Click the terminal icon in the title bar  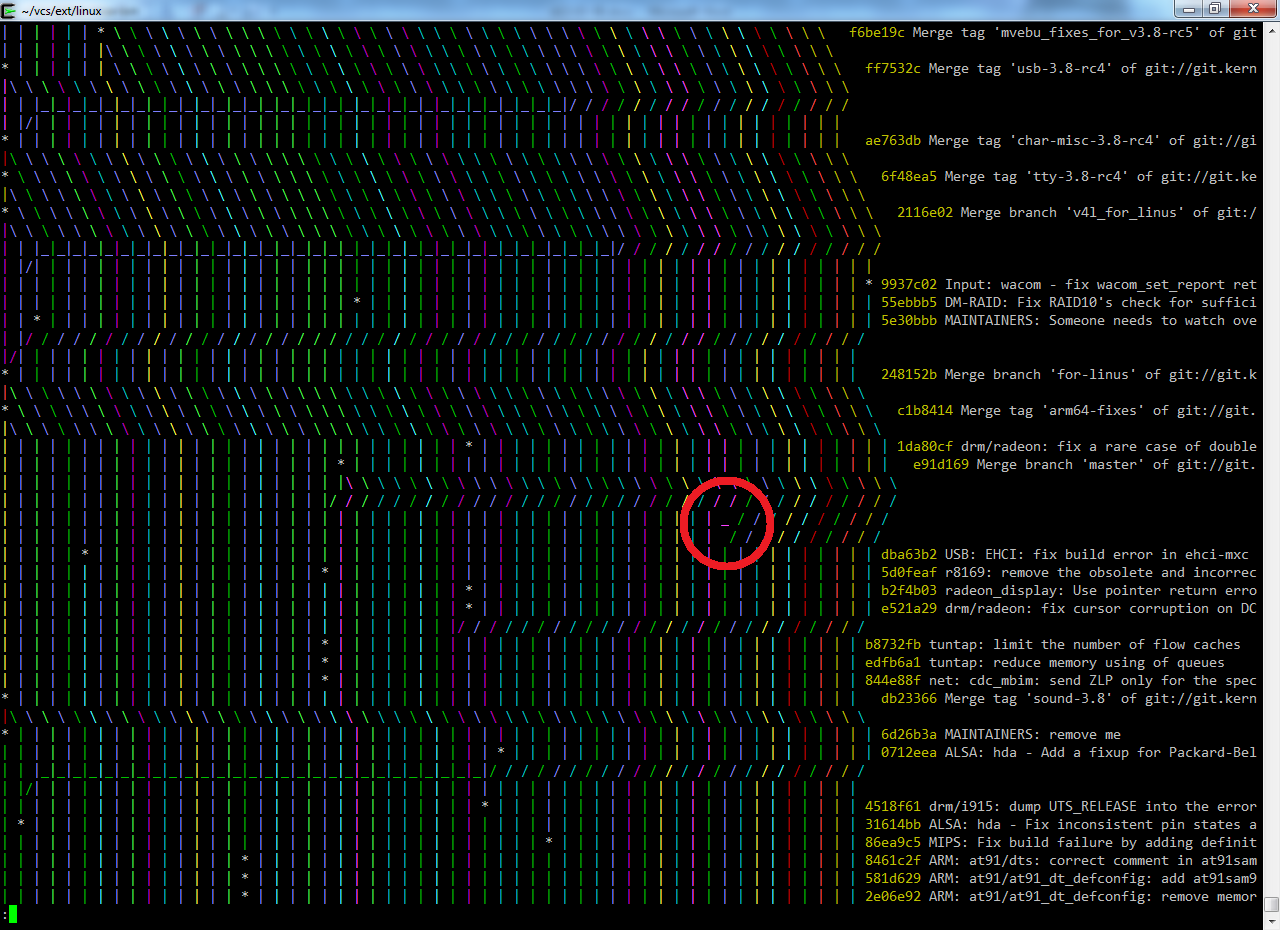[9, 10]
